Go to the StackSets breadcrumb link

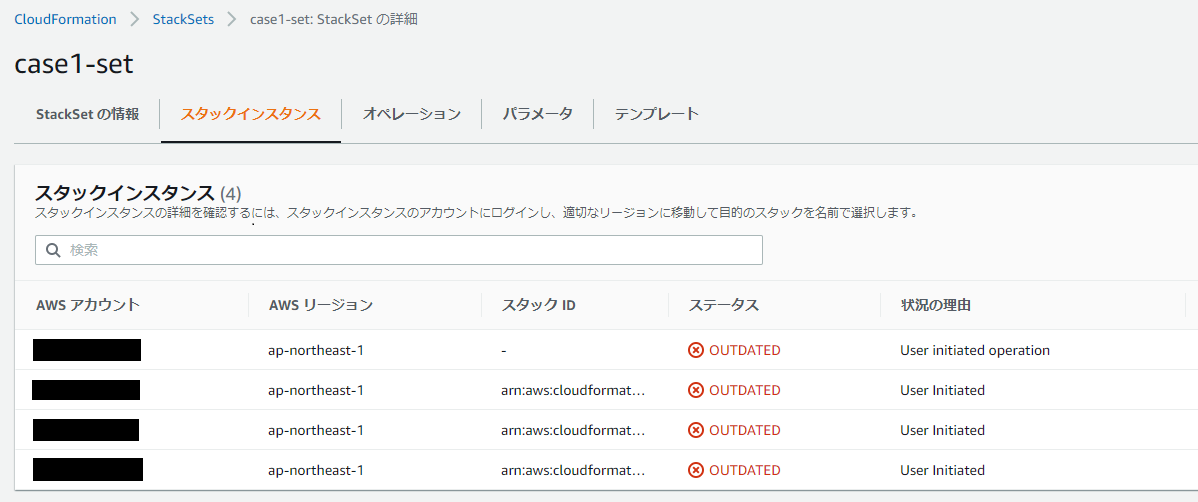click(183, 19)
